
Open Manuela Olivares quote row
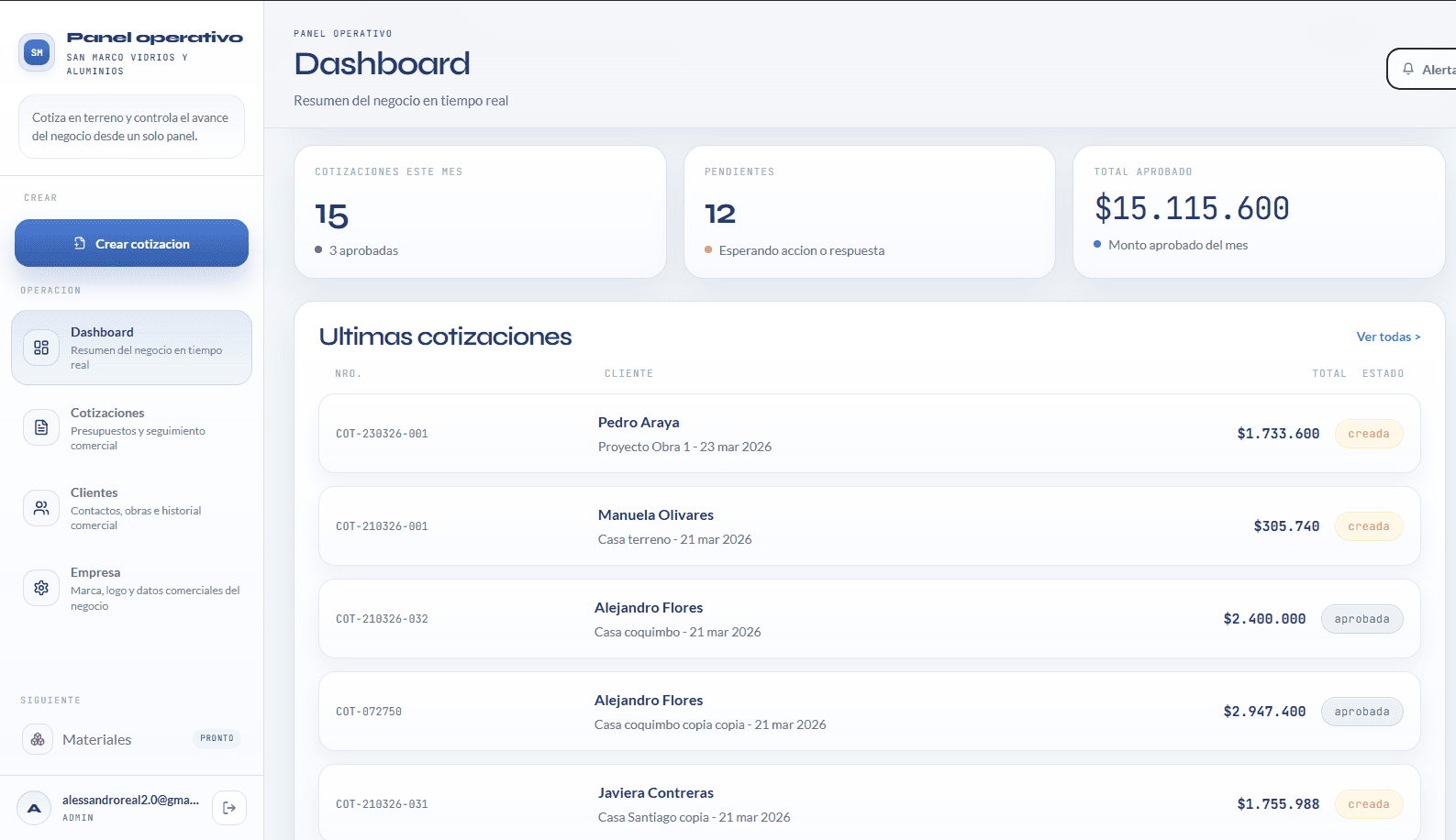point(868,526)
